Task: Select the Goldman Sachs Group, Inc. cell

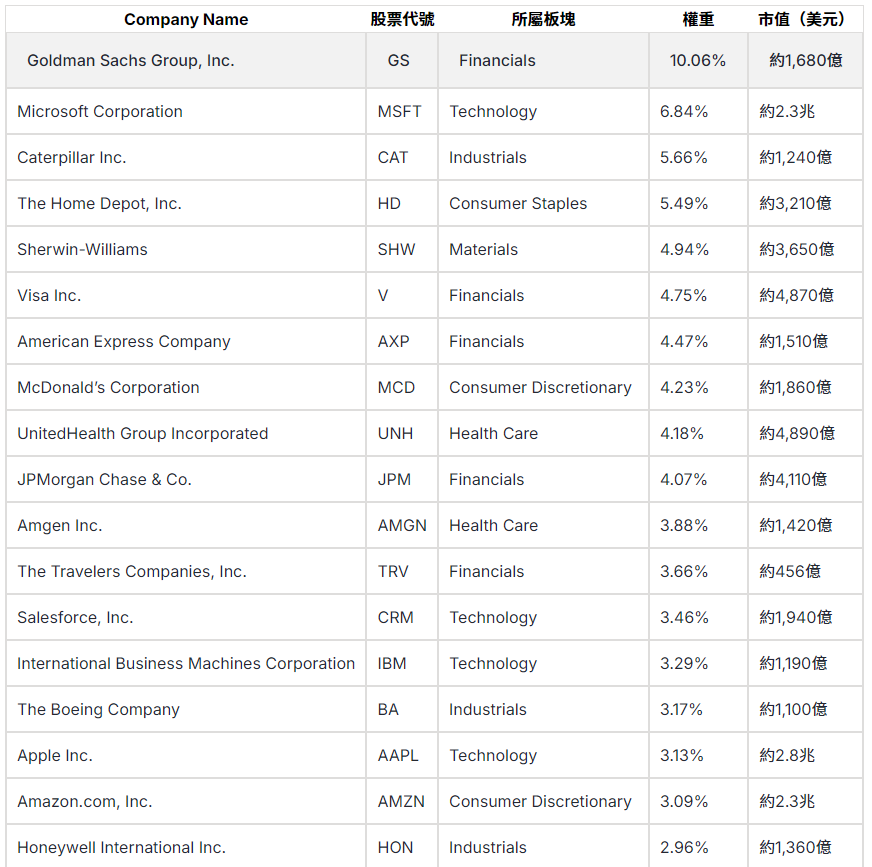Action: [x=131, y=60]
